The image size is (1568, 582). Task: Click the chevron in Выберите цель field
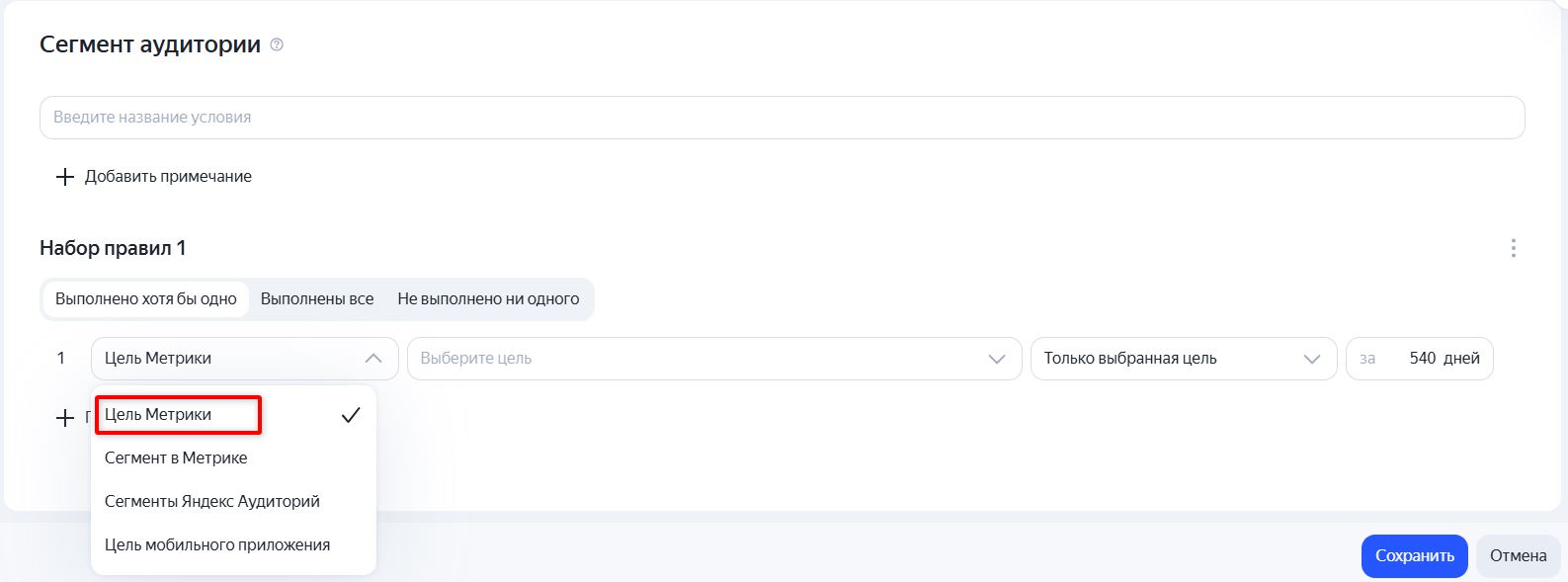pyautogui.click(x=997, y=359)
